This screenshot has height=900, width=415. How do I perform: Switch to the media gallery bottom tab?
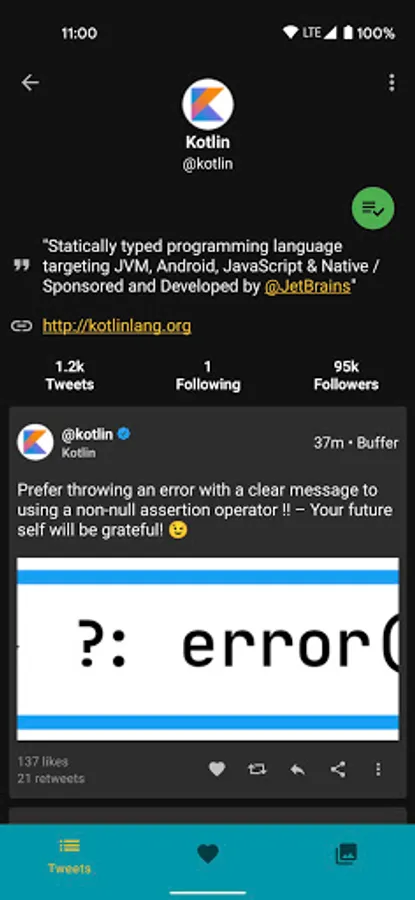[x=346, y=854]
